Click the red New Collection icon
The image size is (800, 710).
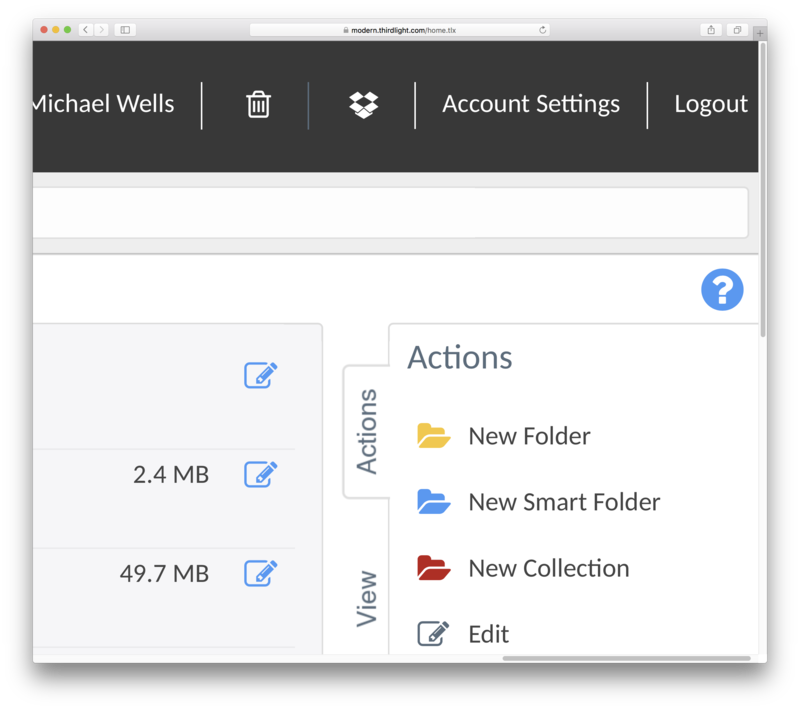[x=433, y=568]
